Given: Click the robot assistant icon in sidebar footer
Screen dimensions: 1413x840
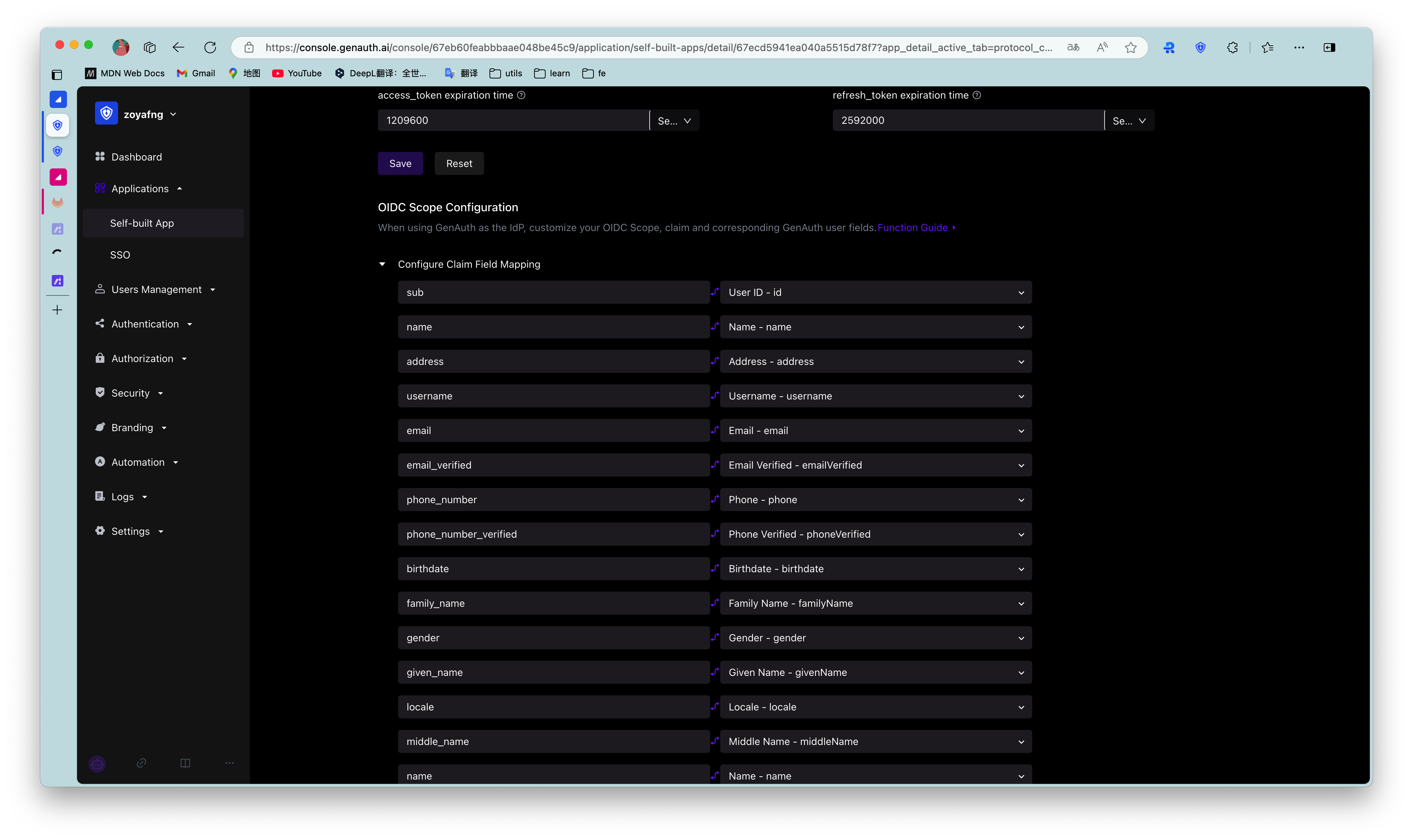Looking at the screenshot, I should tap(97, 764).
